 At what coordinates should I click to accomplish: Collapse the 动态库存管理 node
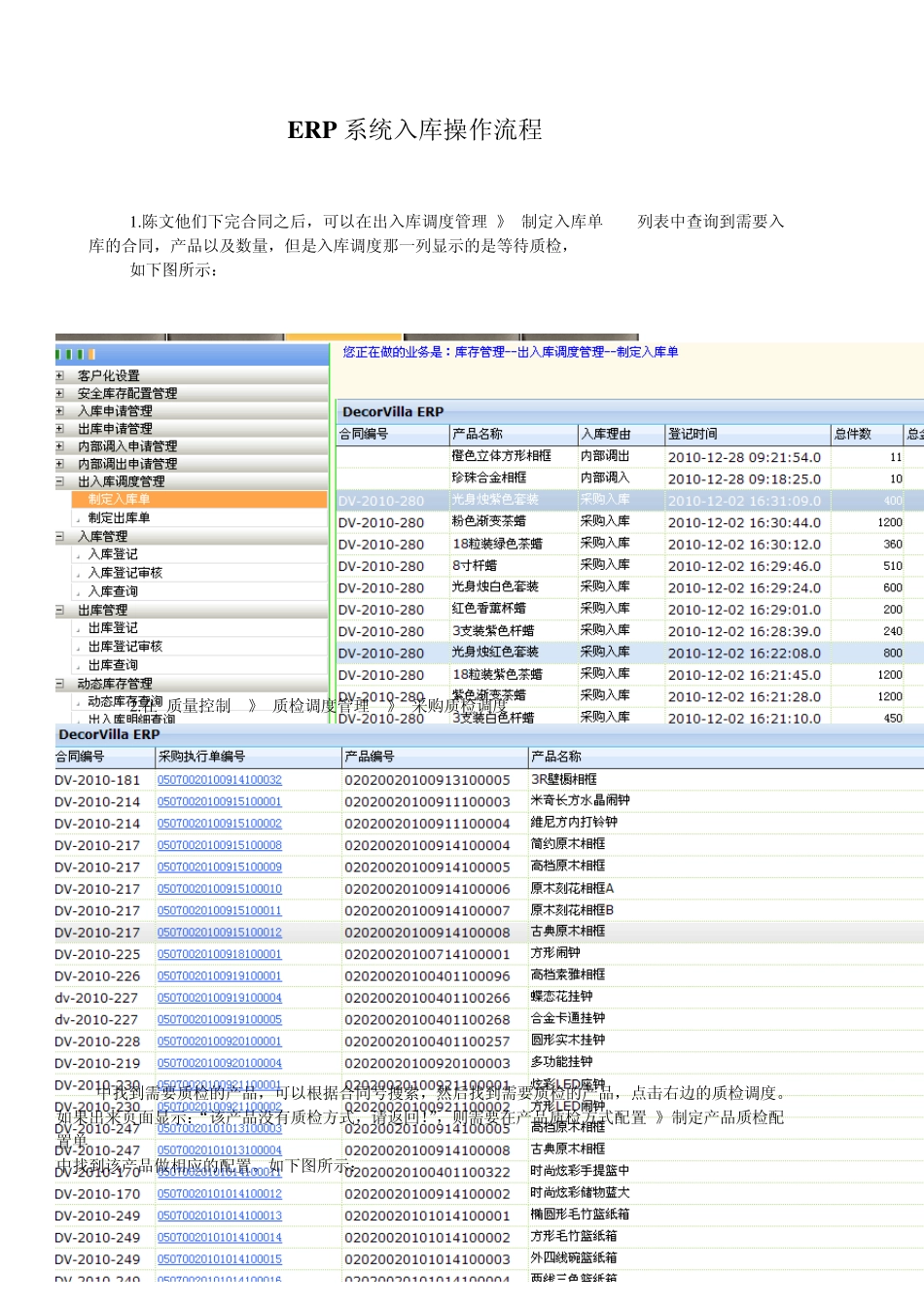[x=59, y=684]
